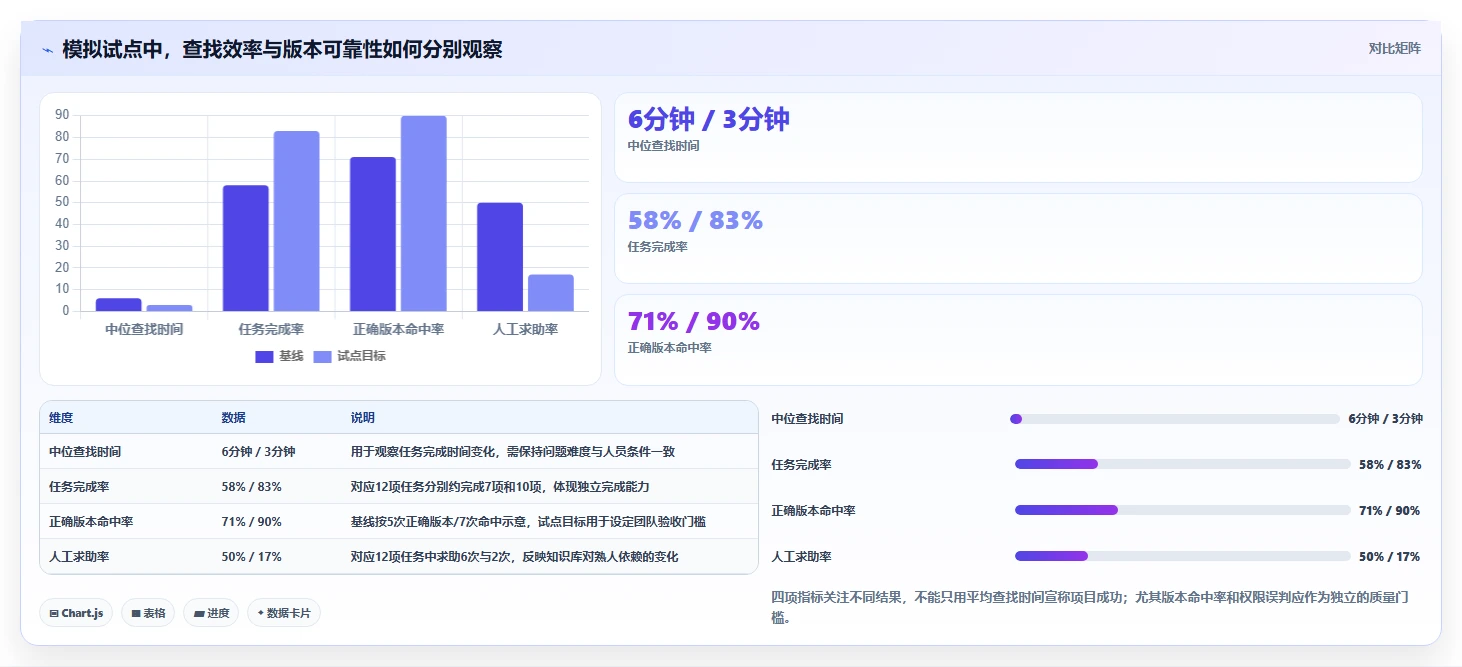Screen dimensions: 1462x667
Task: Click the 人工求助率 x-axis label
Action: point(525,329)
